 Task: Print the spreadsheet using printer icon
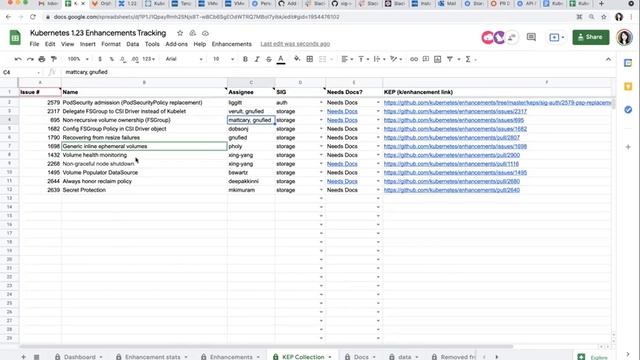(x=42, y=59)
